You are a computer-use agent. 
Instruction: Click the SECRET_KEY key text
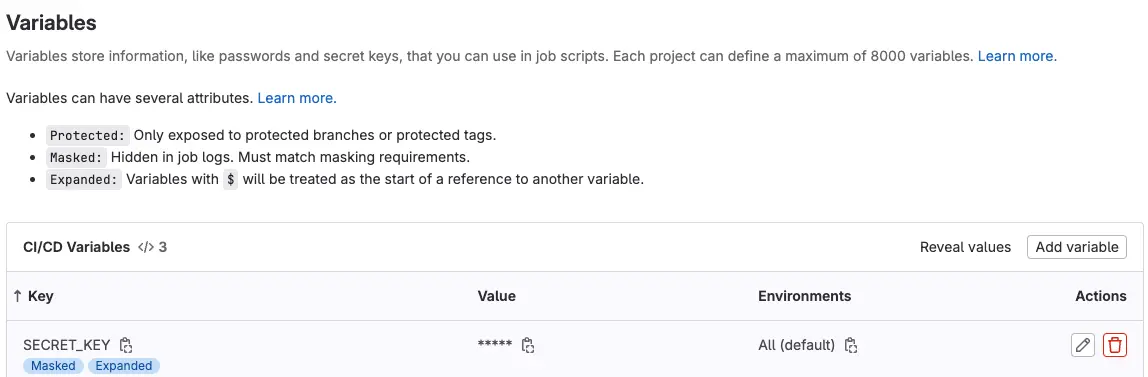(x=67, y=345)
